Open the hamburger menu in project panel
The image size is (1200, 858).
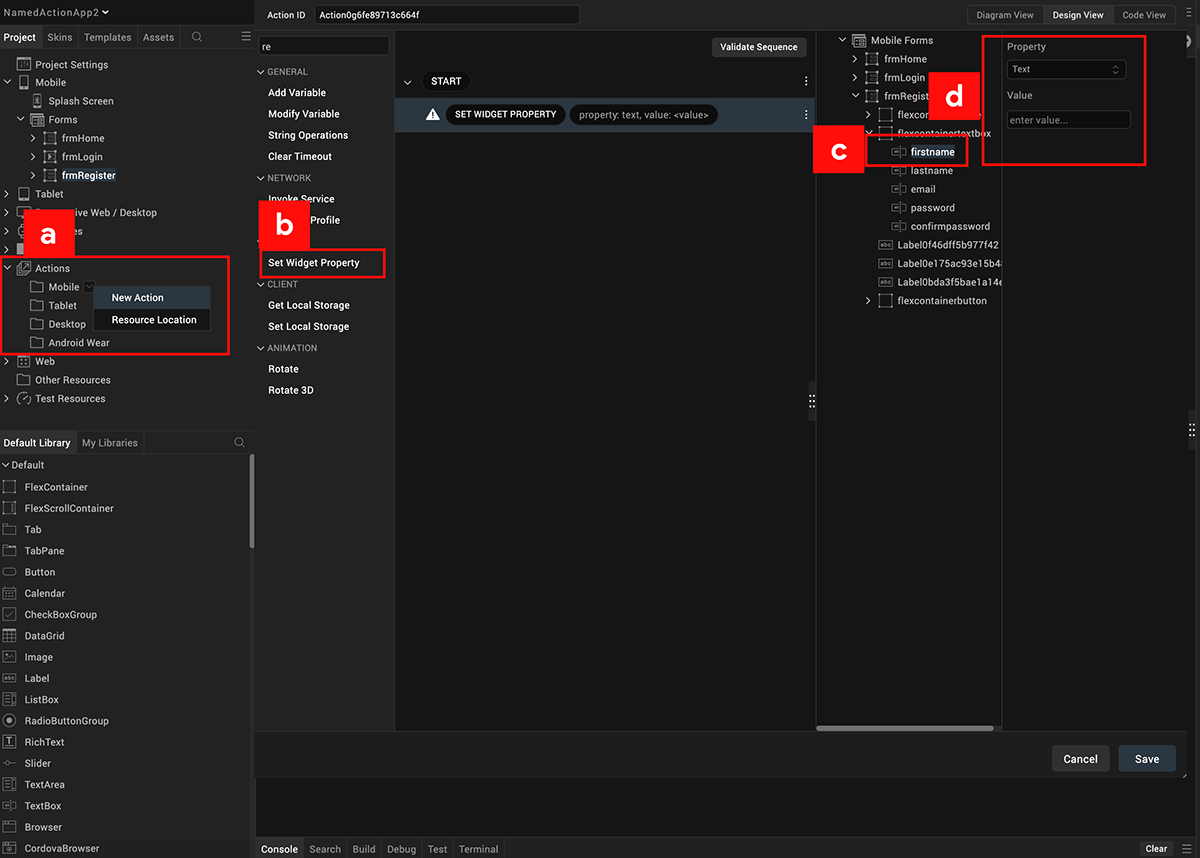point(246,37)
